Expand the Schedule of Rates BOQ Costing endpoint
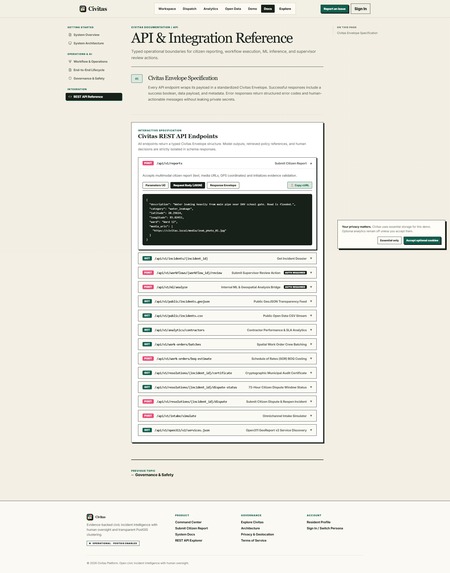Image resolution: width=450 pixels, height=573 pixels. click(x=227, y=358)
